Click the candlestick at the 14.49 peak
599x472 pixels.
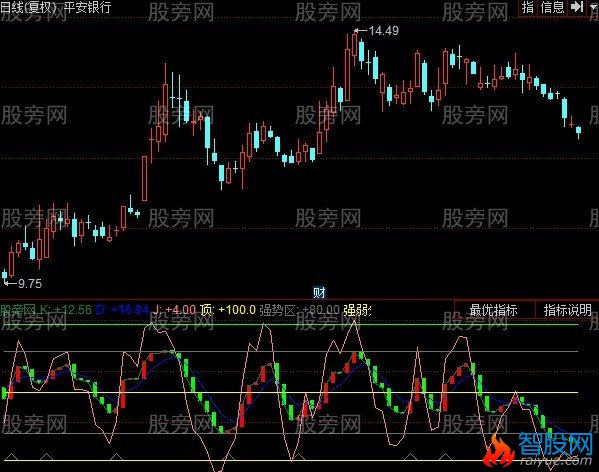355,45
